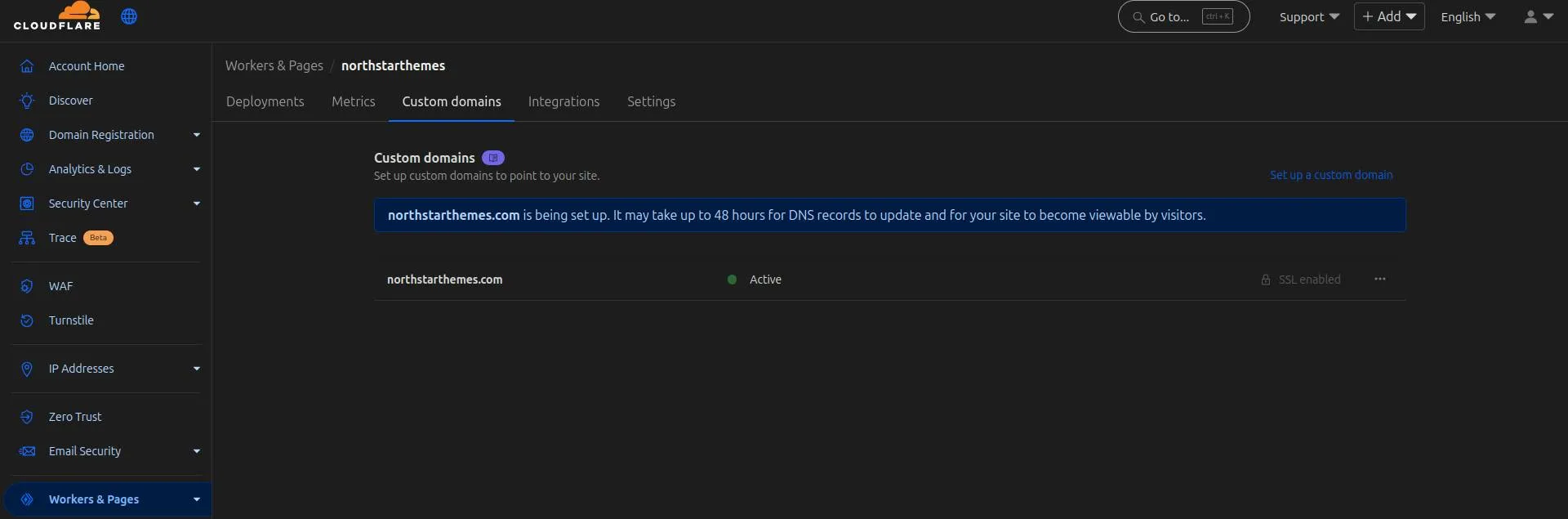This screenshot has height=519, width=1568.
Task: Click the Workers & Pages breadcrumb link
Action: pos(274,65)
